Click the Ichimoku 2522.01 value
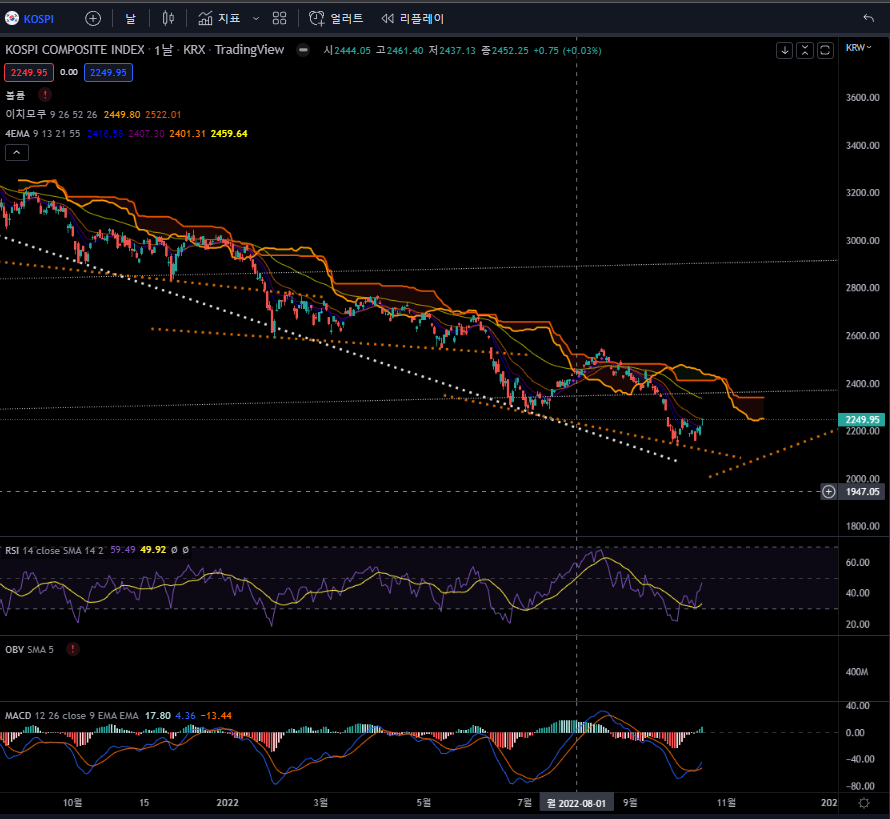 (163, 114)
